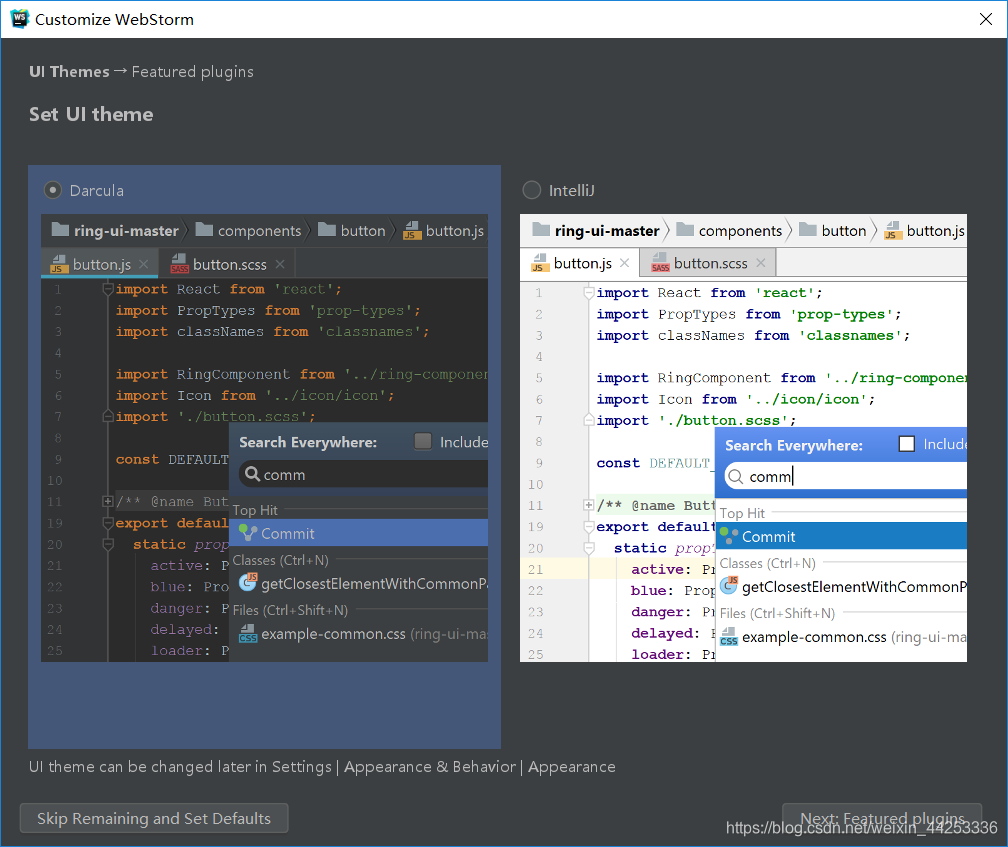Collapse export default fold on line 19, Darcula
The width and height of the screenshot is (1008, 847).
point(108,522)
